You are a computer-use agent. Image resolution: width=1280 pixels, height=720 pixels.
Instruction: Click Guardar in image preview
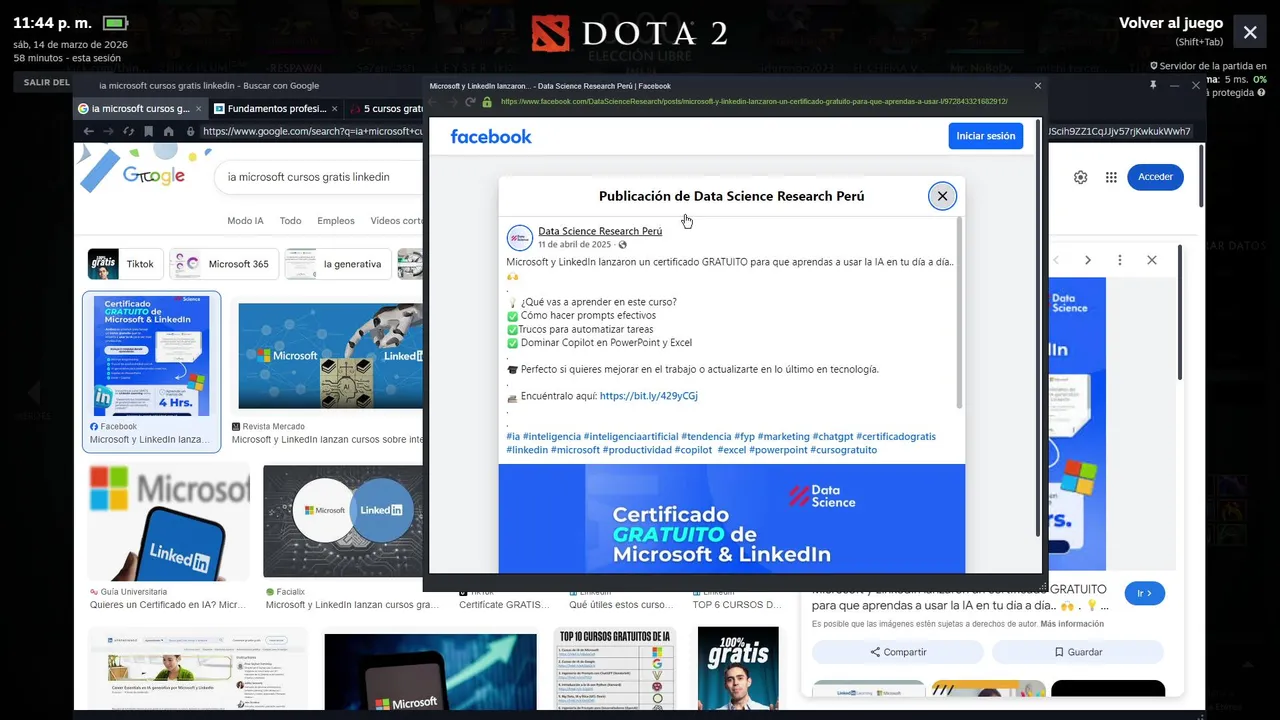tap(1077, 652)
